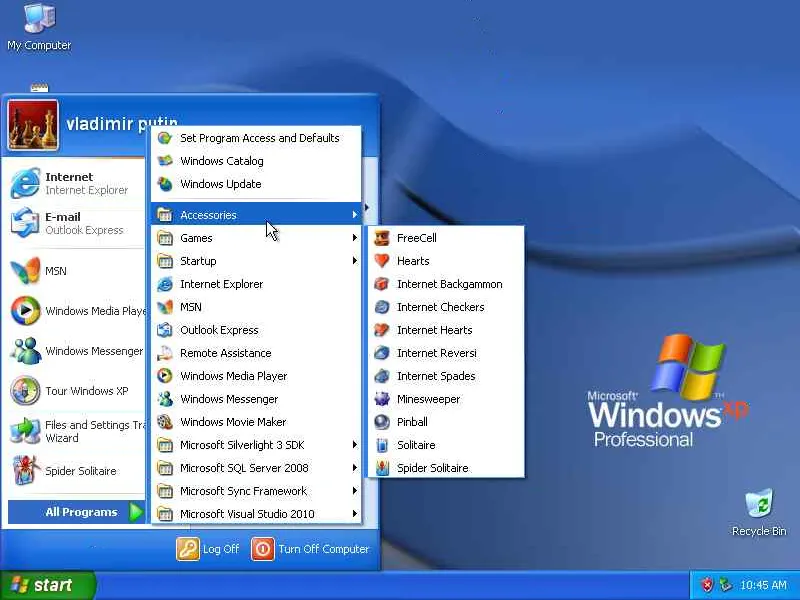800x600 pixels.
Task: Click red security shield tray icon
Action: point(707,585)
